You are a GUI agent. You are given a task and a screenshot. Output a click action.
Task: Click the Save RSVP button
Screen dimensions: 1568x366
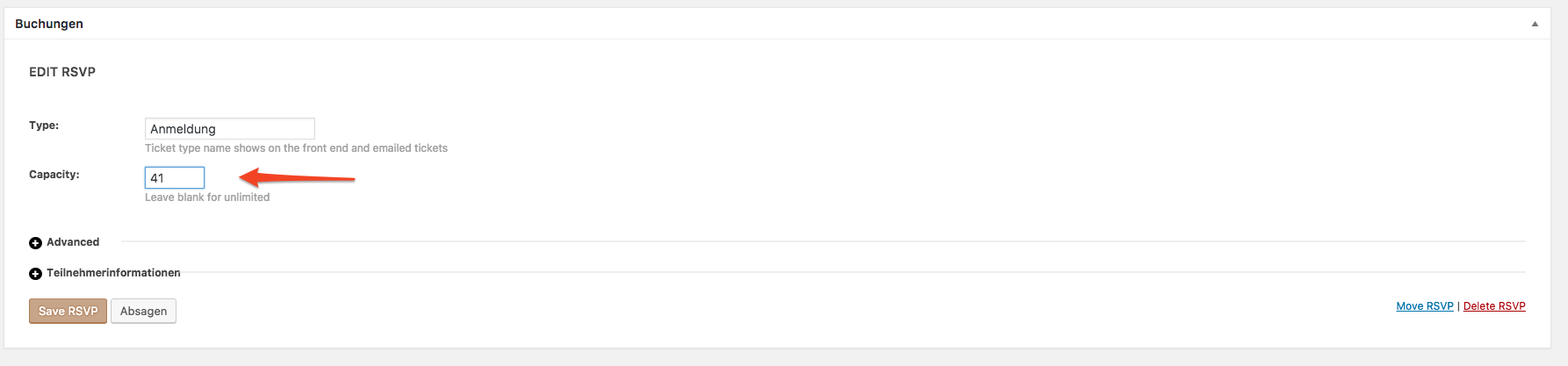click(68, 312)
